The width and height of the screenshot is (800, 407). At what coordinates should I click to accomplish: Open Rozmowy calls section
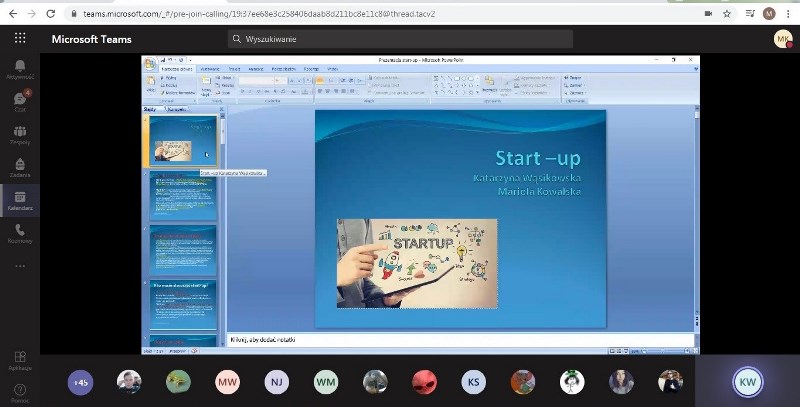click(x=20, y=233)
